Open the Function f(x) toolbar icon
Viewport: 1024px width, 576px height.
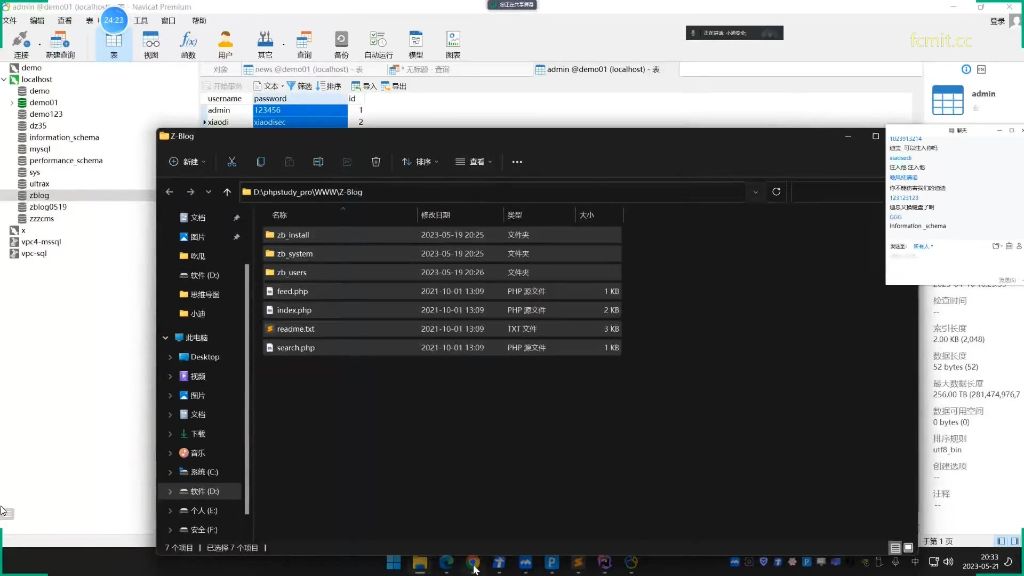(x=188, y=44)
